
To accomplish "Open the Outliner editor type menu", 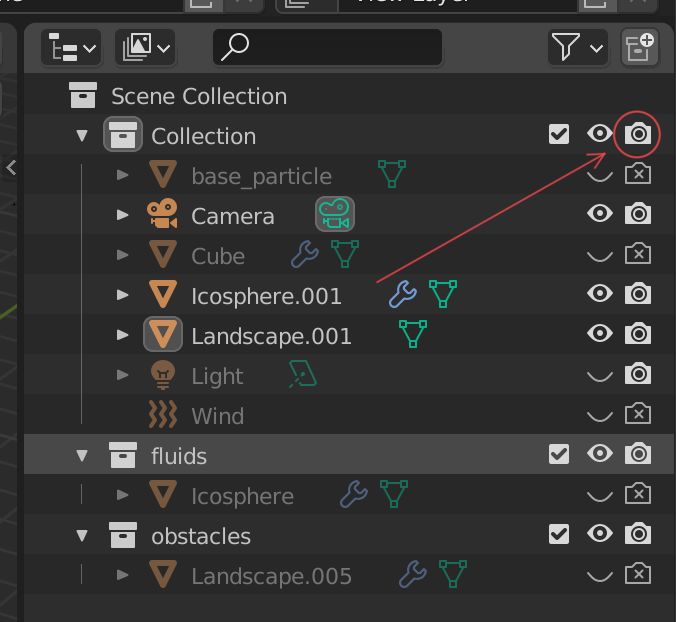I will (x=71, y=48).
